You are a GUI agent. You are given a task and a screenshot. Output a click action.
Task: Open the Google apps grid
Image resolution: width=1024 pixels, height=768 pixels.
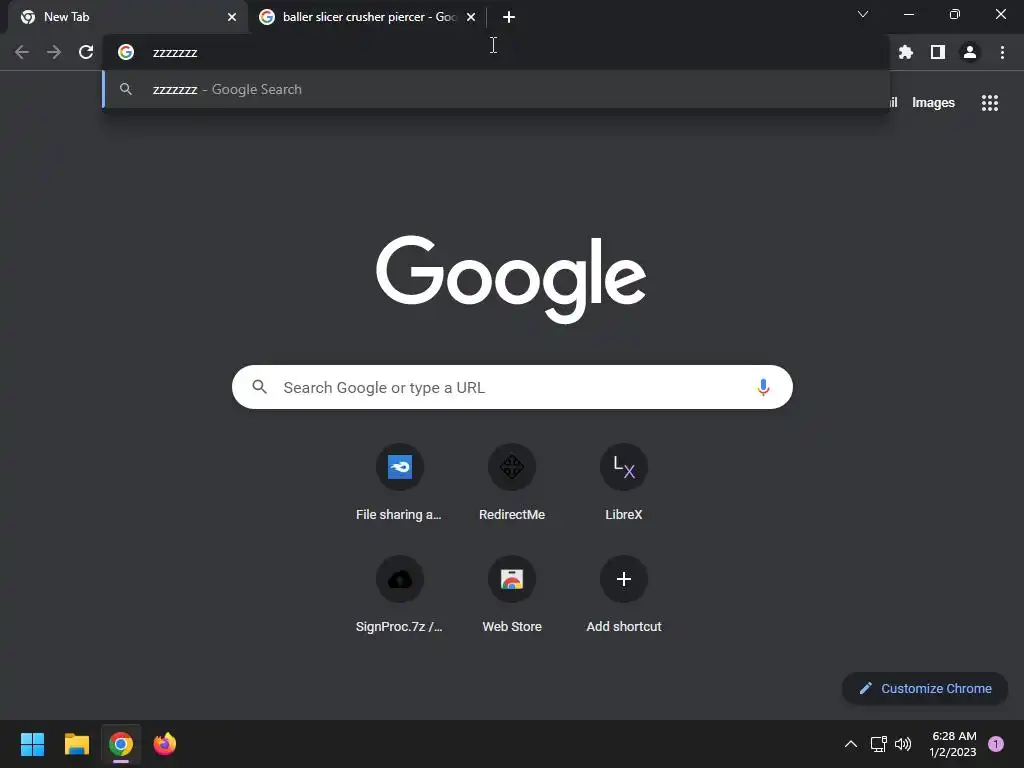pyautogui.click(x=990, y=103)
